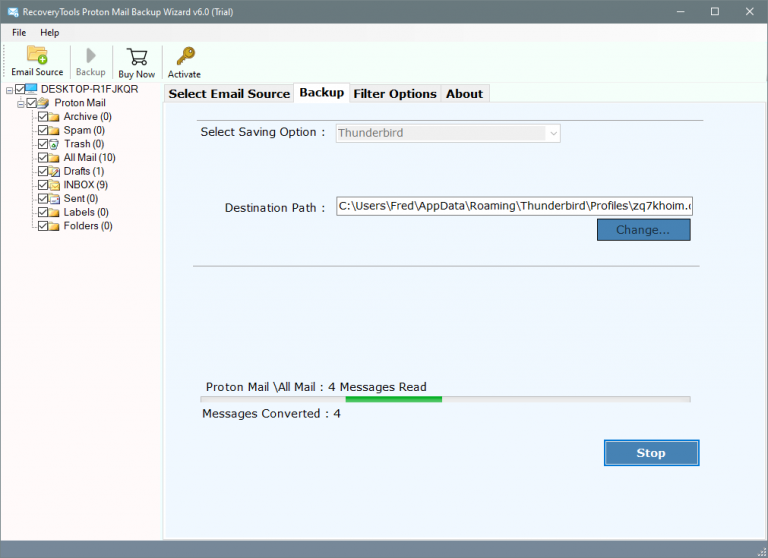768x558 pixels.
Task: Click the INBOX envelope folder icon
Action: [x=54, y=185]
